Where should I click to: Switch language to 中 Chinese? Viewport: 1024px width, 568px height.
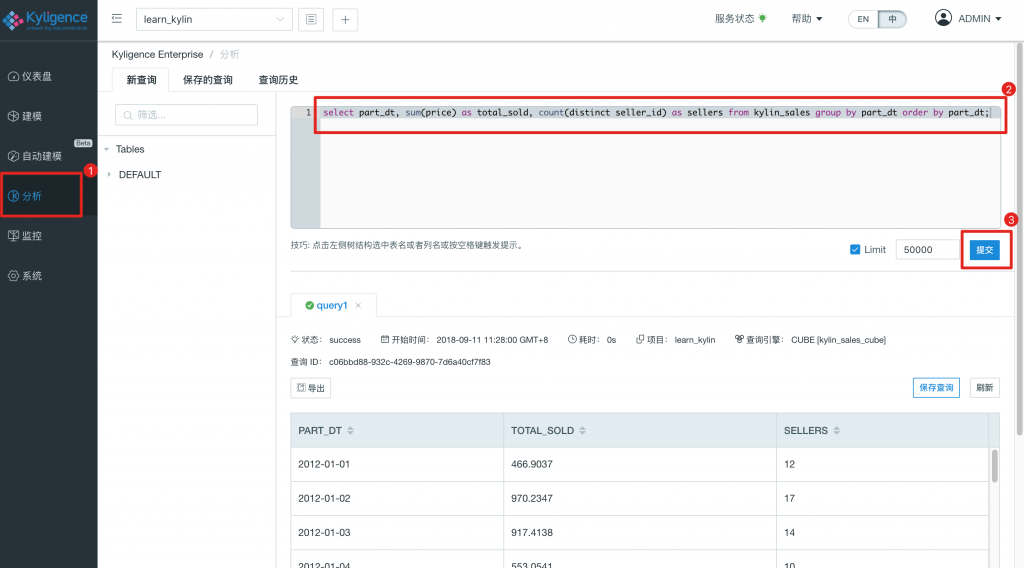[892, 19]
